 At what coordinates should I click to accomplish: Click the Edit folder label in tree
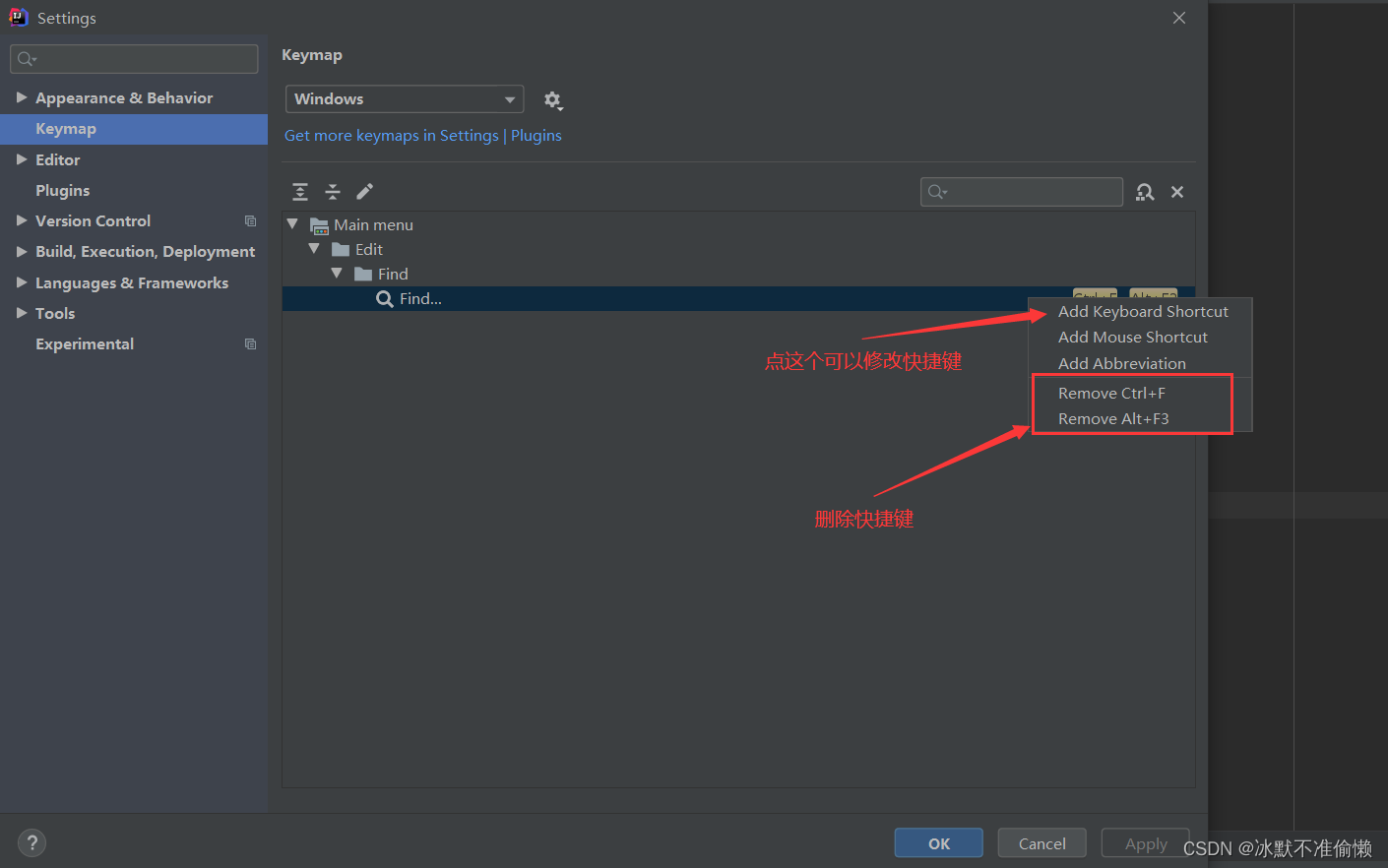click(x=369, y=250)
